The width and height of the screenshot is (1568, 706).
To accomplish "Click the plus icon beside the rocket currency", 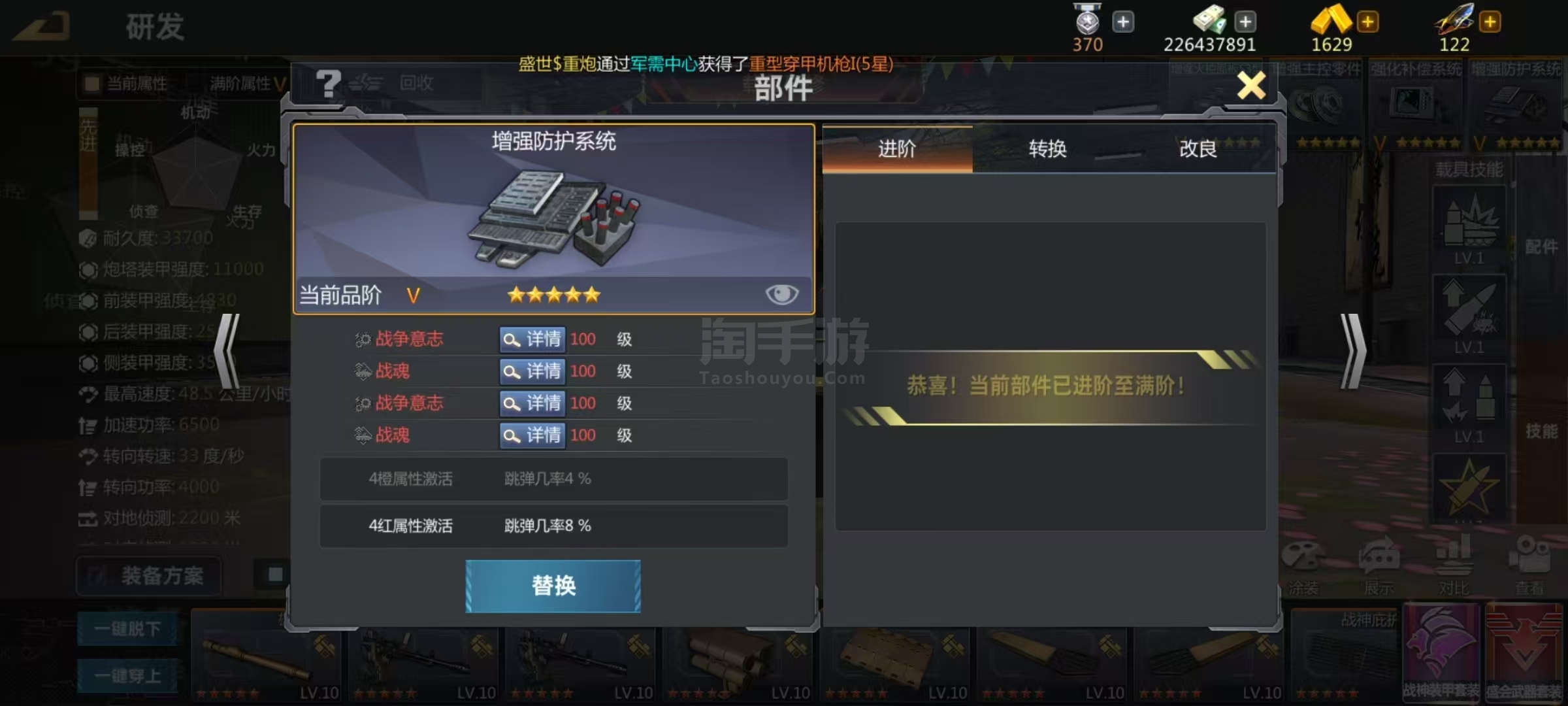I will click(x=1490, y=22).
